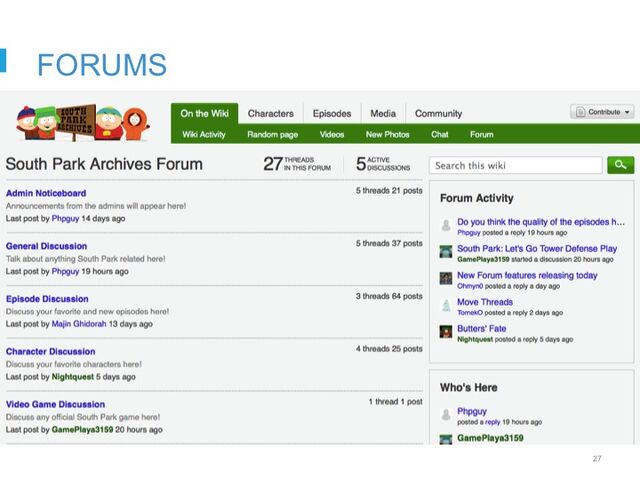
Task: Select the On the Wiki tab
Action: [204, 113]
